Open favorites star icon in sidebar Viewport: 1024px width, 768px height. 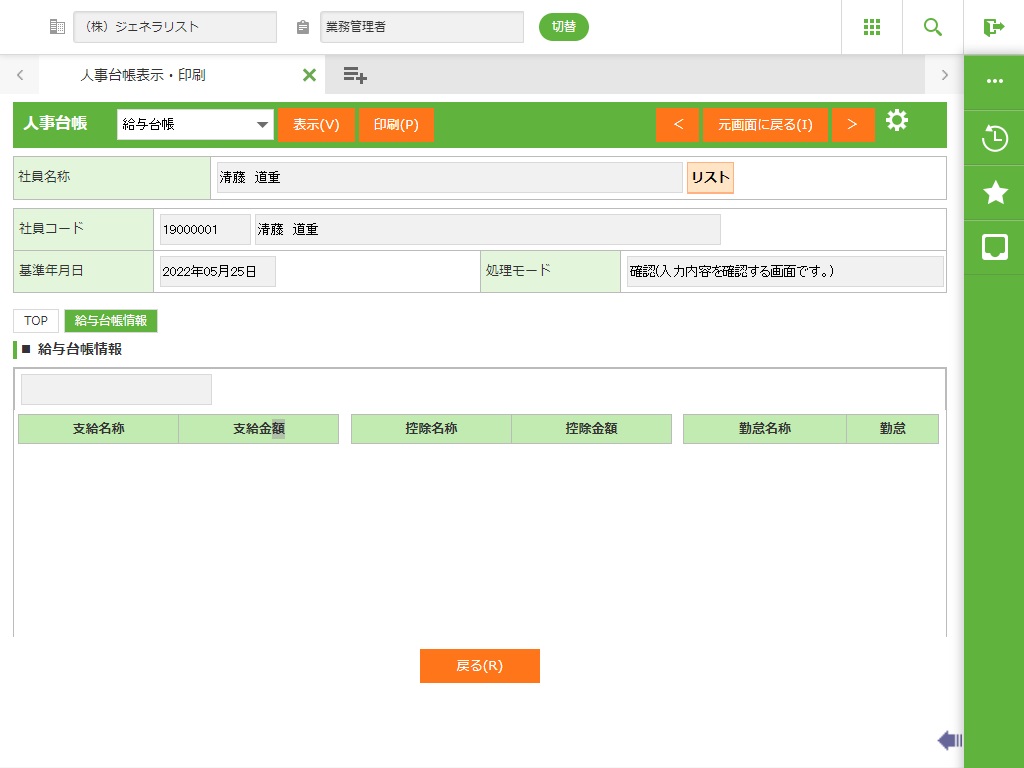(x=994, y=193)
